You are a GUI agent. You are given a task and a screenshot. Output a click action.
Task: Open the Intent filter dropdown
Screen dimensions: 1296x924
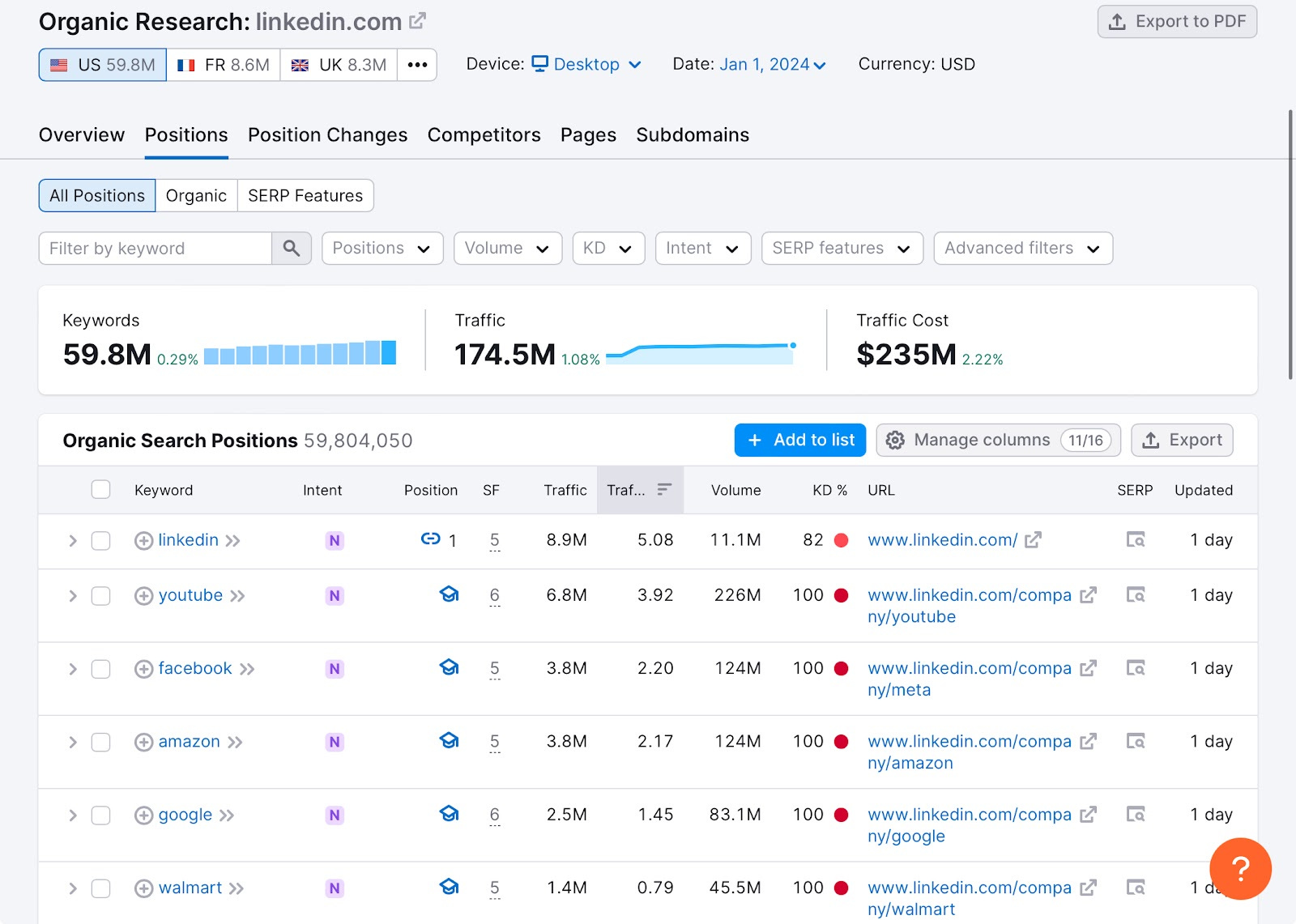(703, 249)
